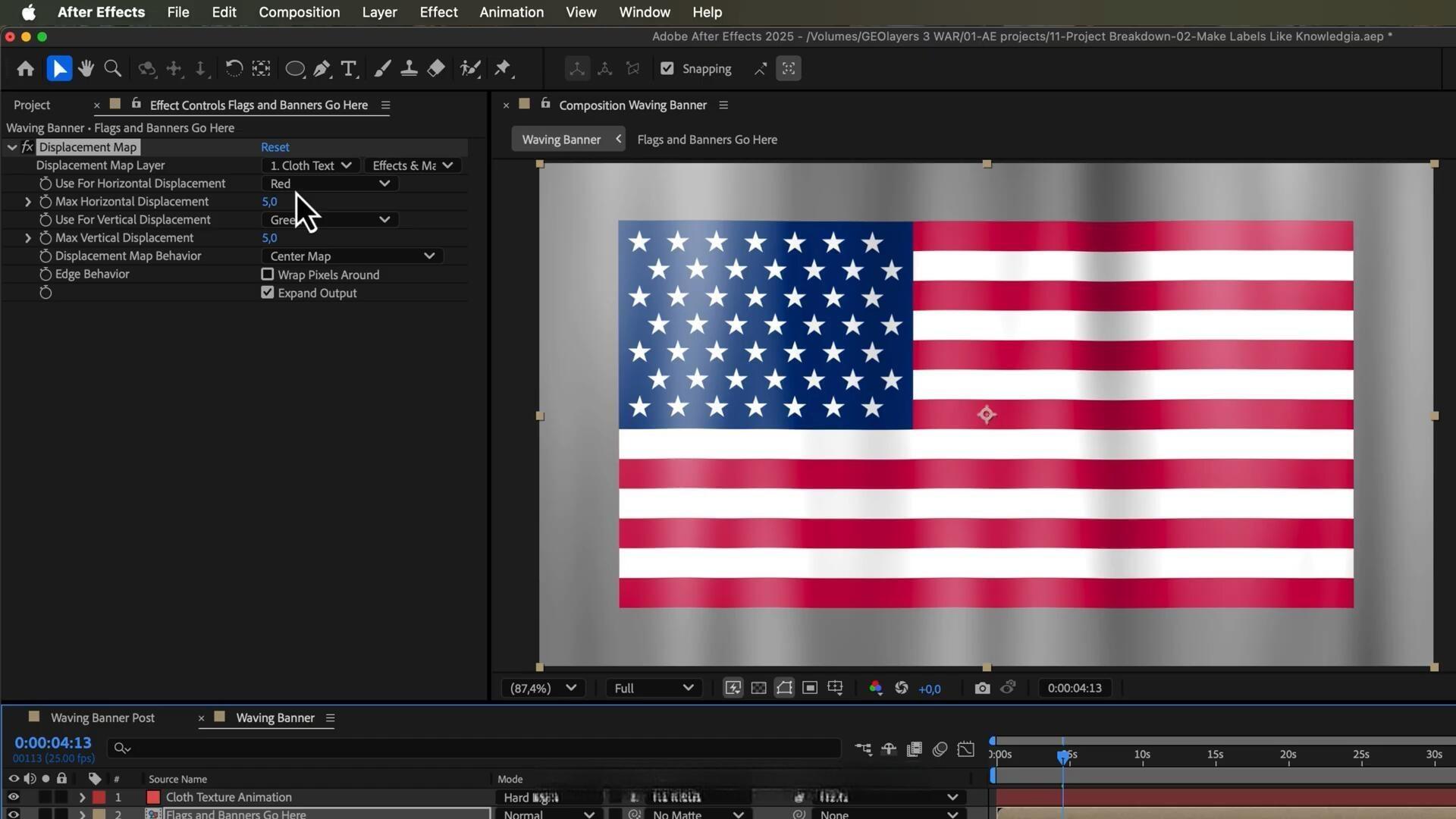Select the Type text tool

348,69
